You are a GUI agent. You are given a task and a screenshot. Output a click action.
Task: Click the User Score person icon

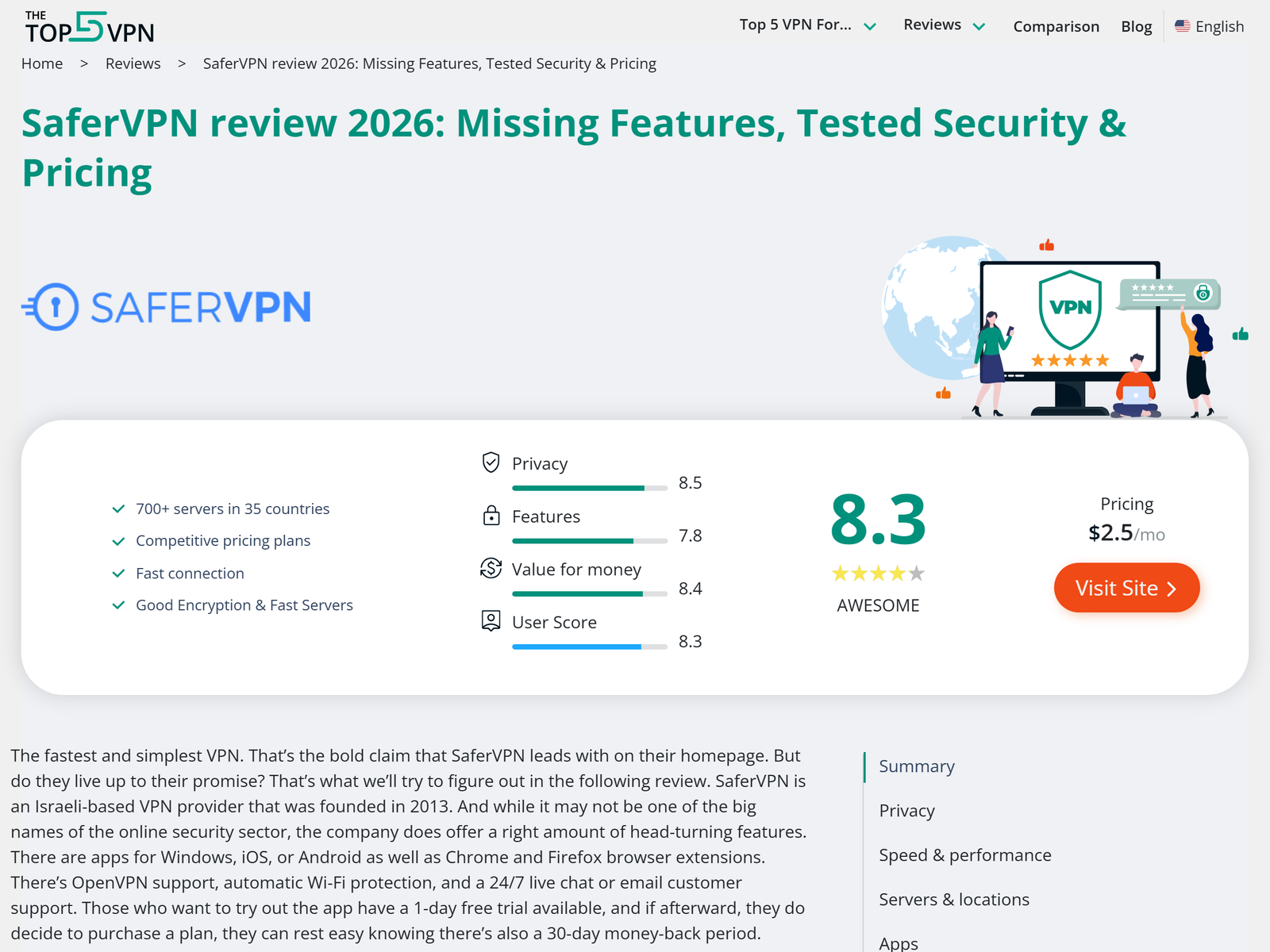491,621
